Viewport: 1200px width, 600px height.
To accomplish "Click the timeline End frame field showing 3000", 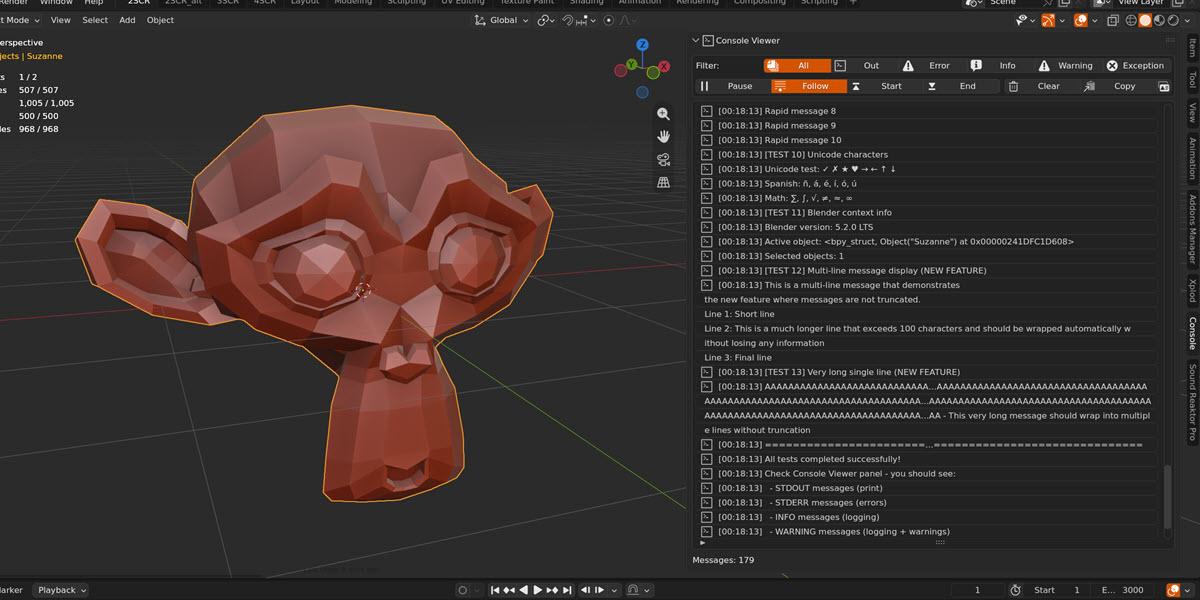I will (x=1120, y=590).
